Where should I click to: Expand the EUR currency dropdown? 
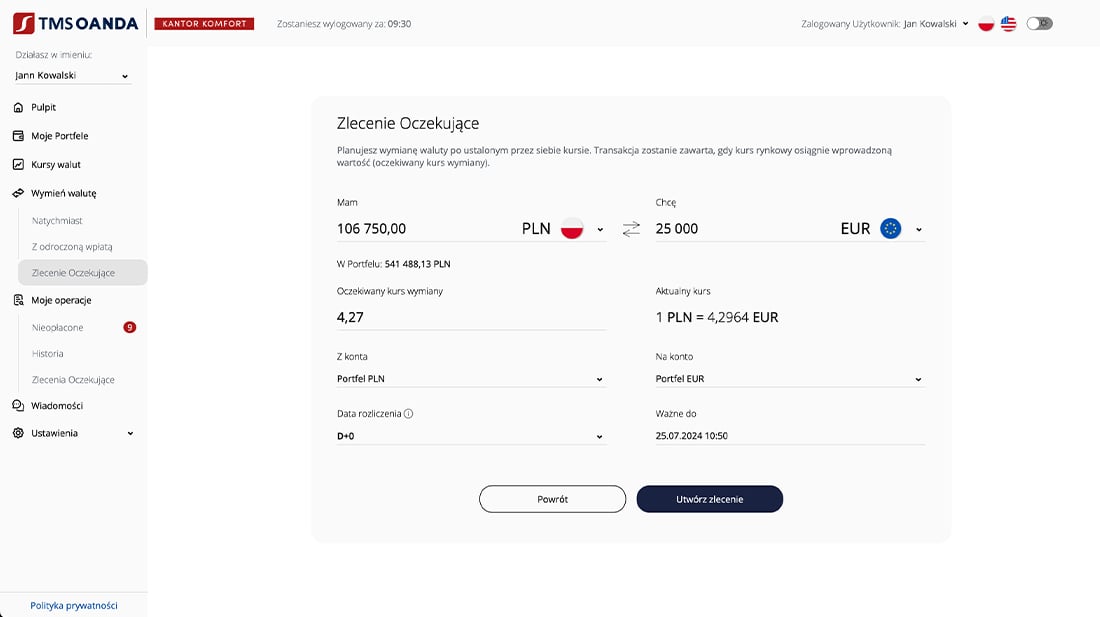point(918,230)
